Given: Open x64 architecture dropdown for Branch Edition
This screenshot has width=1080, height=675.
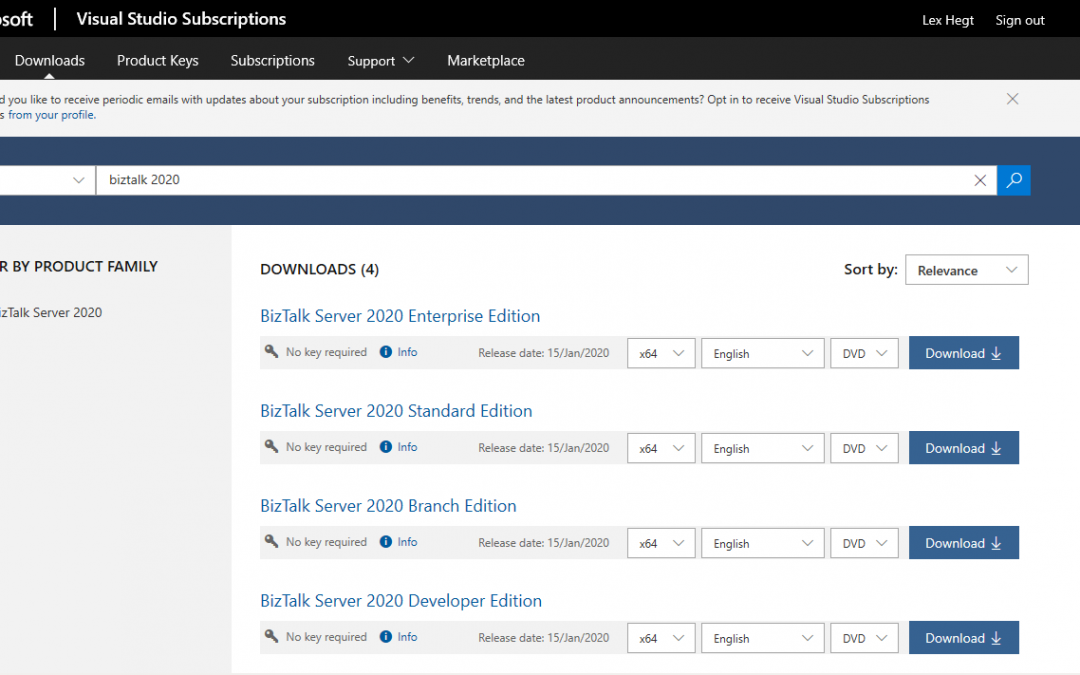Looking at the screenshot, I should pyautogui.click(x=661, y=543).
